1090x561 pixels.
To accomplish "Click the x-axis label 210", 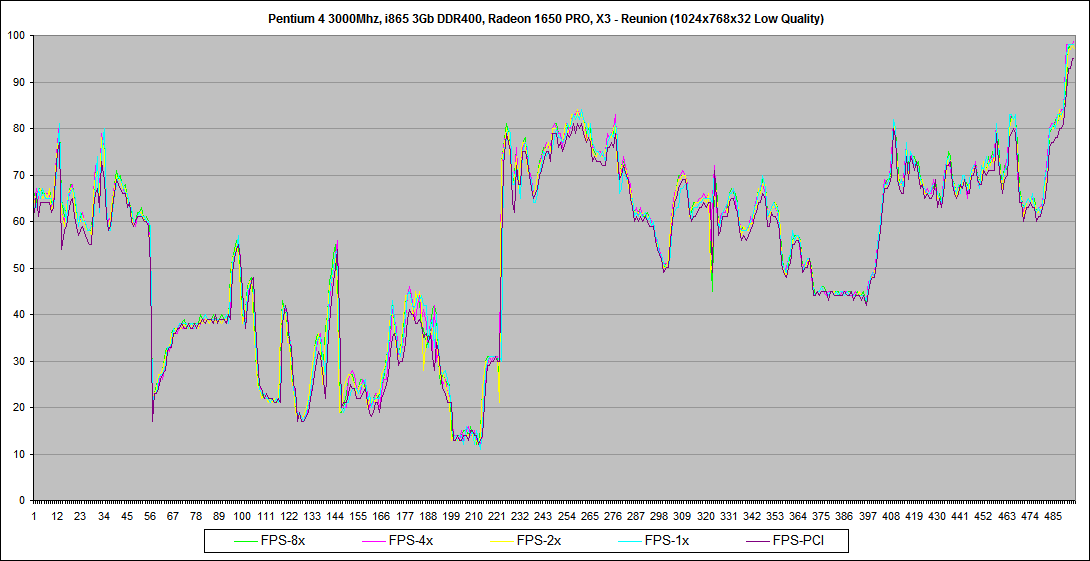I will click(474, 517).
